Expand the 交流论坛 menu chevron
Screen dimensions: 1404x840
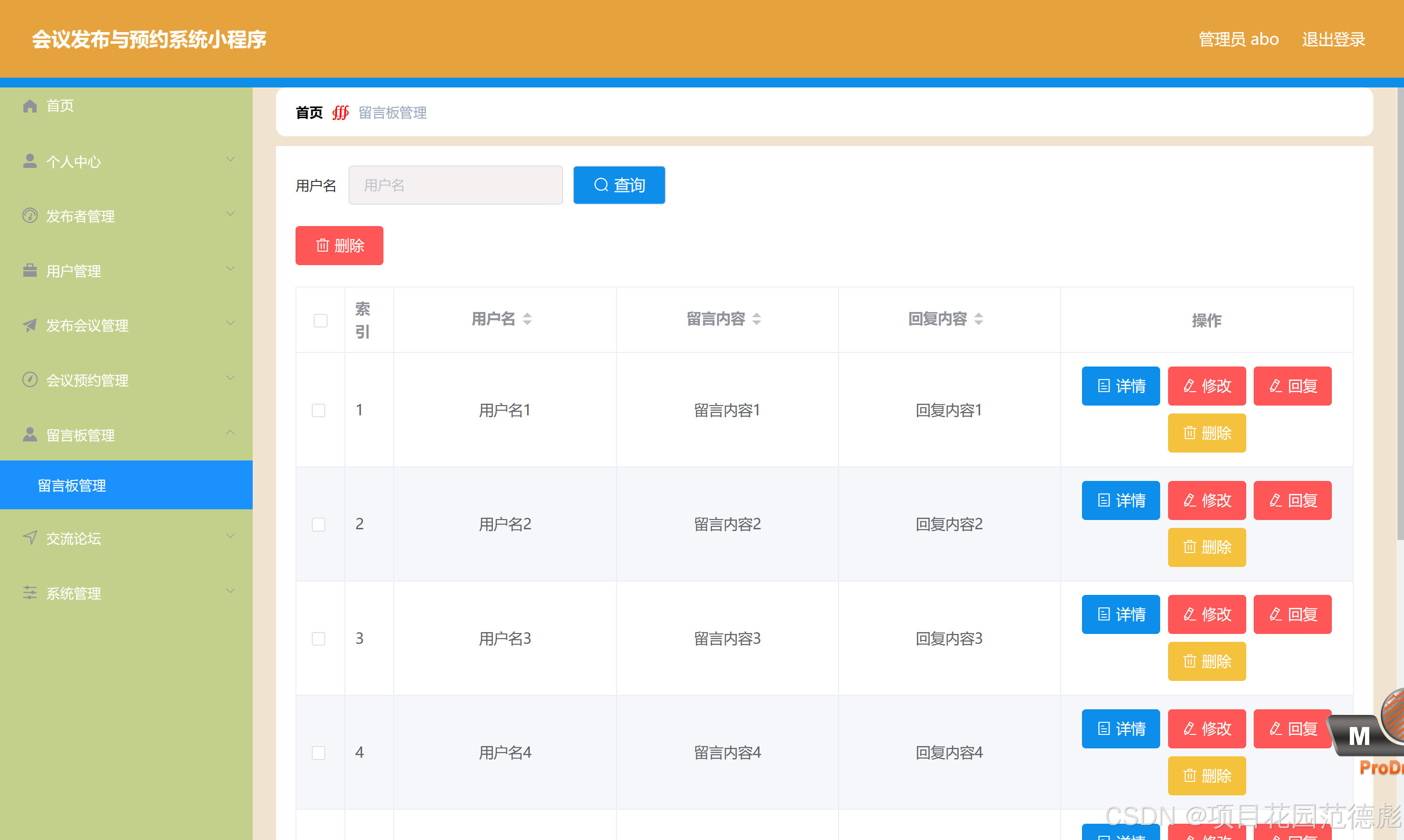[230, 536]
